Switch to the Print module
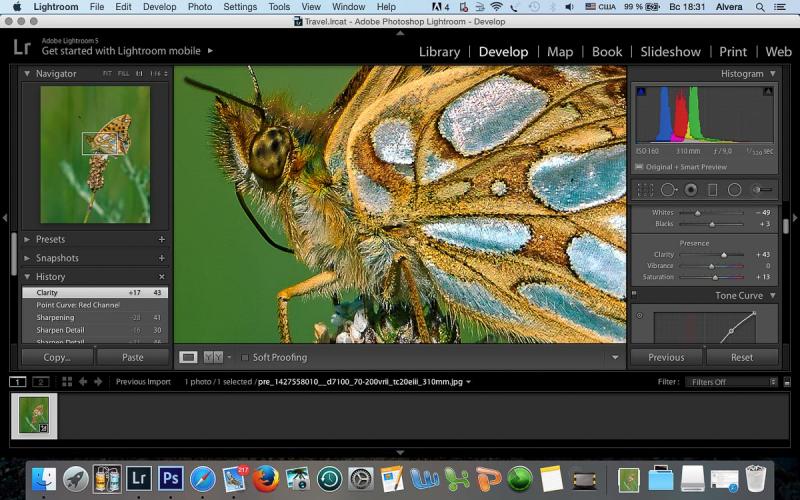800x500 pixels. (733, 52)
